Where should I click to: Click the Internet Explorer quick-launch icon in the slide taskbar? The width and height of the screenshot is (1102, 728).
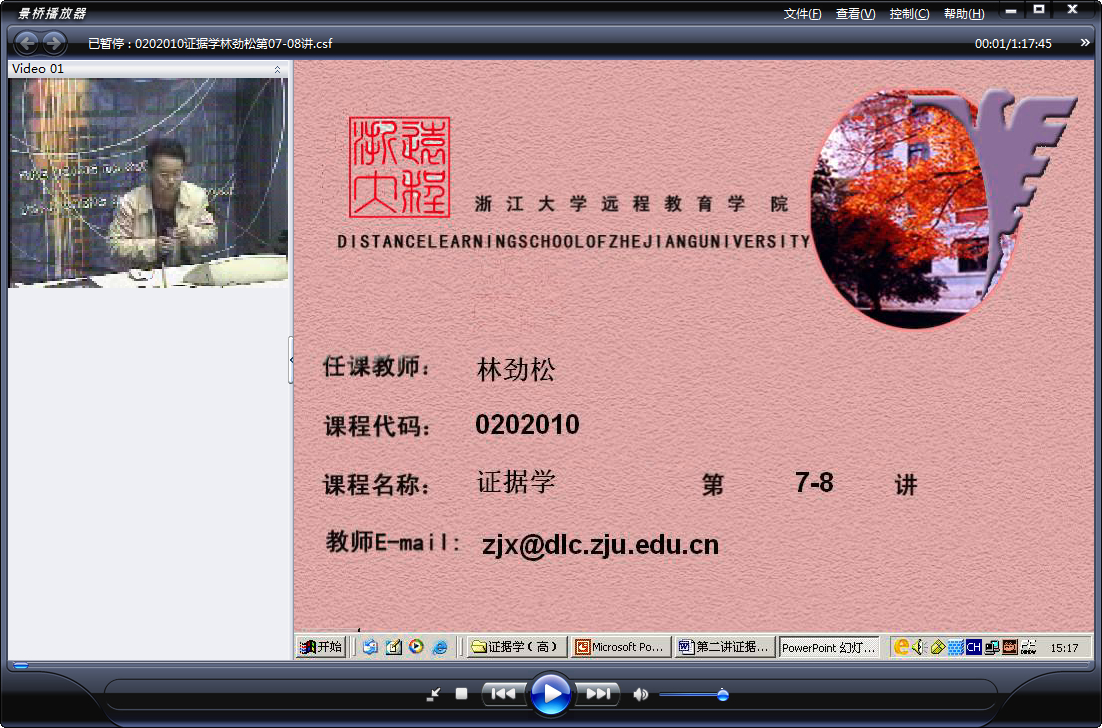[440, 647]
